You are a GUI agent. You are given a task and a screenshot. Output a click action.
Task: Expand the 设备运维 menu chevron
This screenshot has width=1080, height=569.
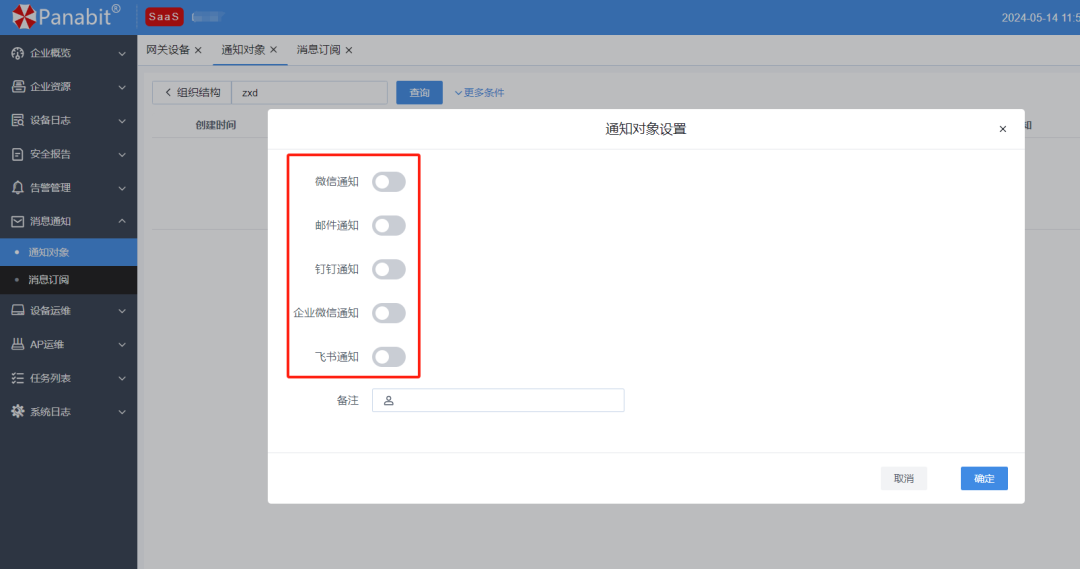click(x=122, y=311)
